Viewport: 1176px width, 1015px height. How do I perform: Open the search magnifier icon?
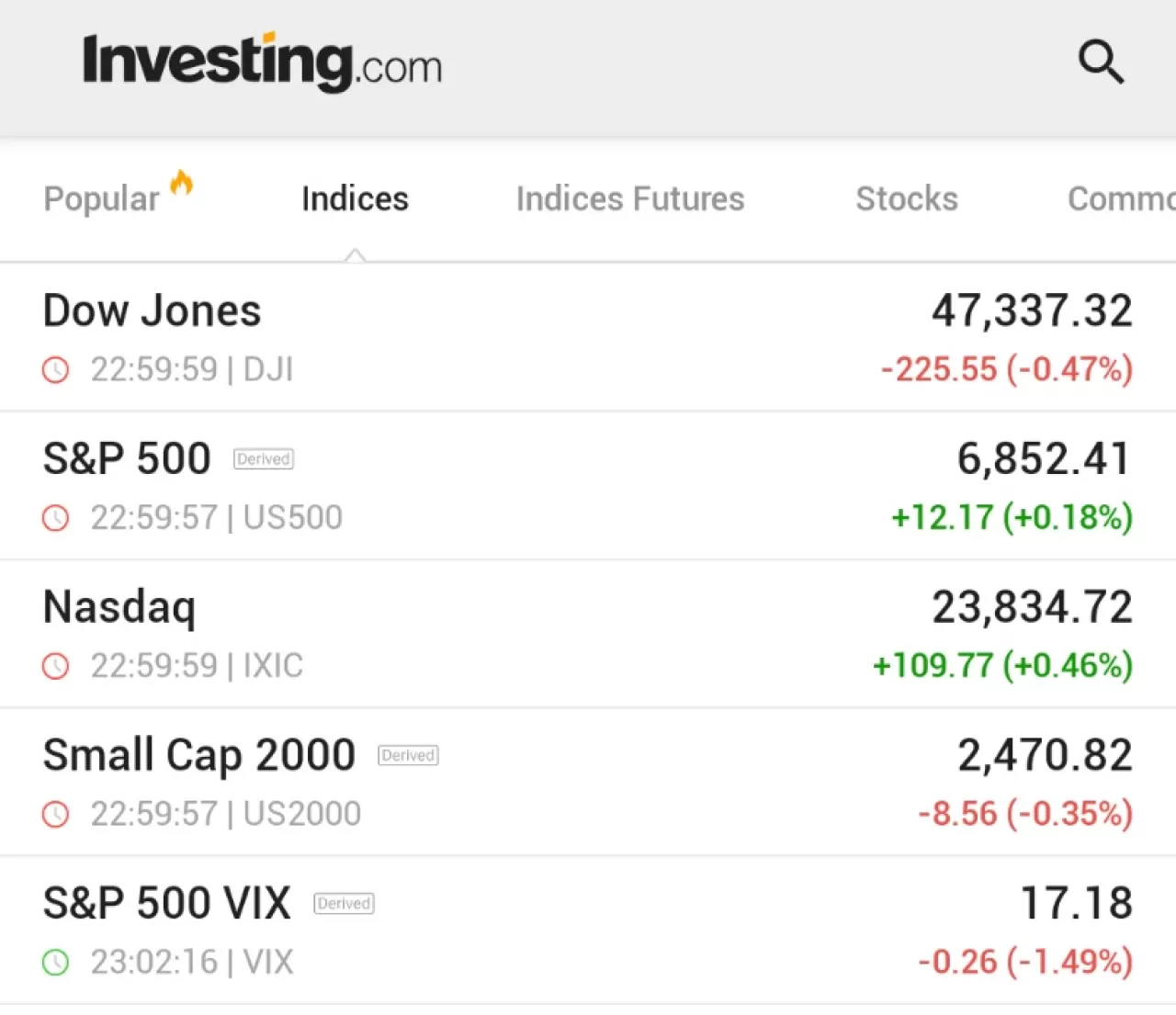tap(1101, 62)
